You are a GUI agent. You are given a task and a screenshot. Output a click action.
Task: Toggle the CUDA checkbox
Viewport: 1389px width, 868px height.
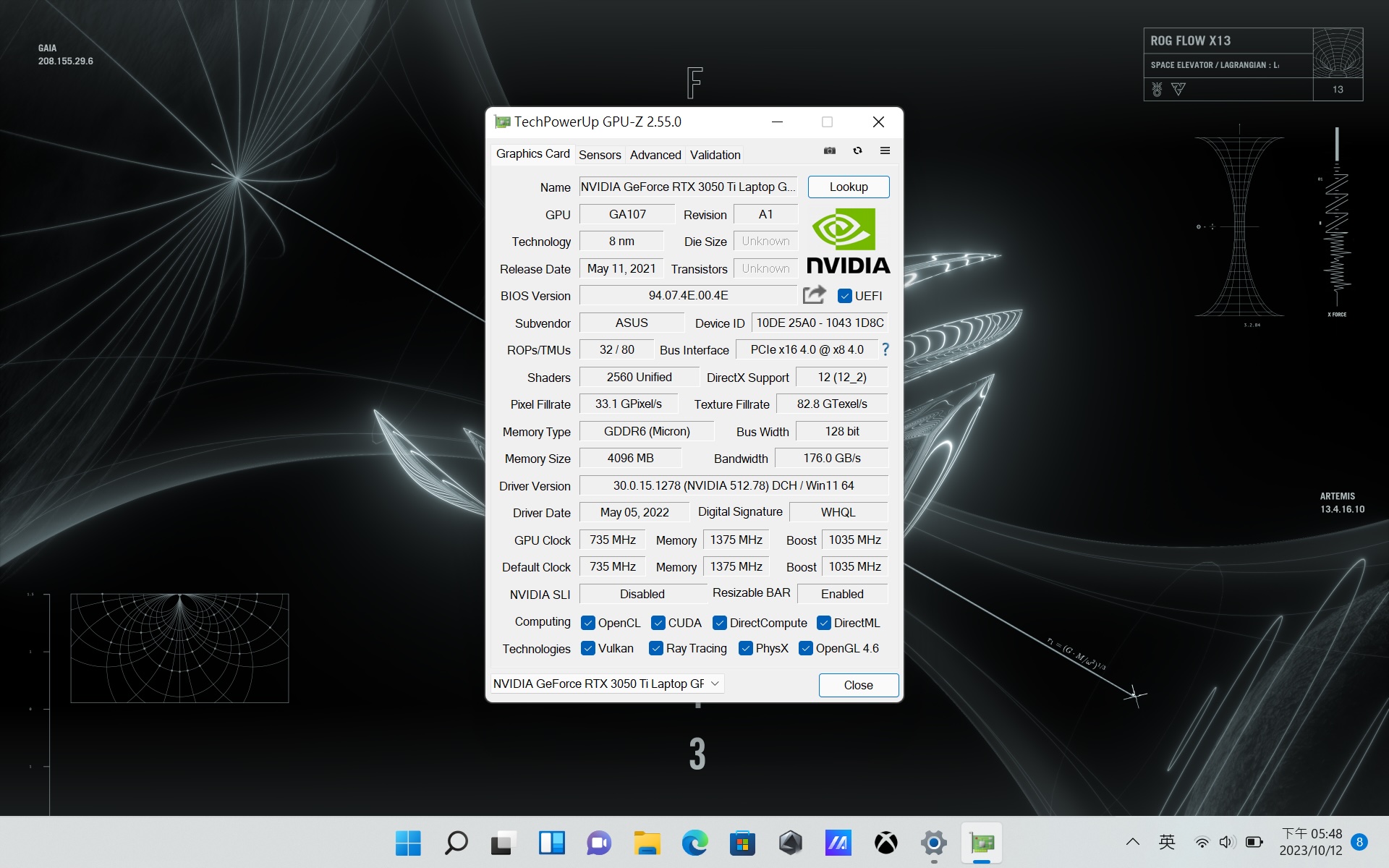(x=658, y=623)
